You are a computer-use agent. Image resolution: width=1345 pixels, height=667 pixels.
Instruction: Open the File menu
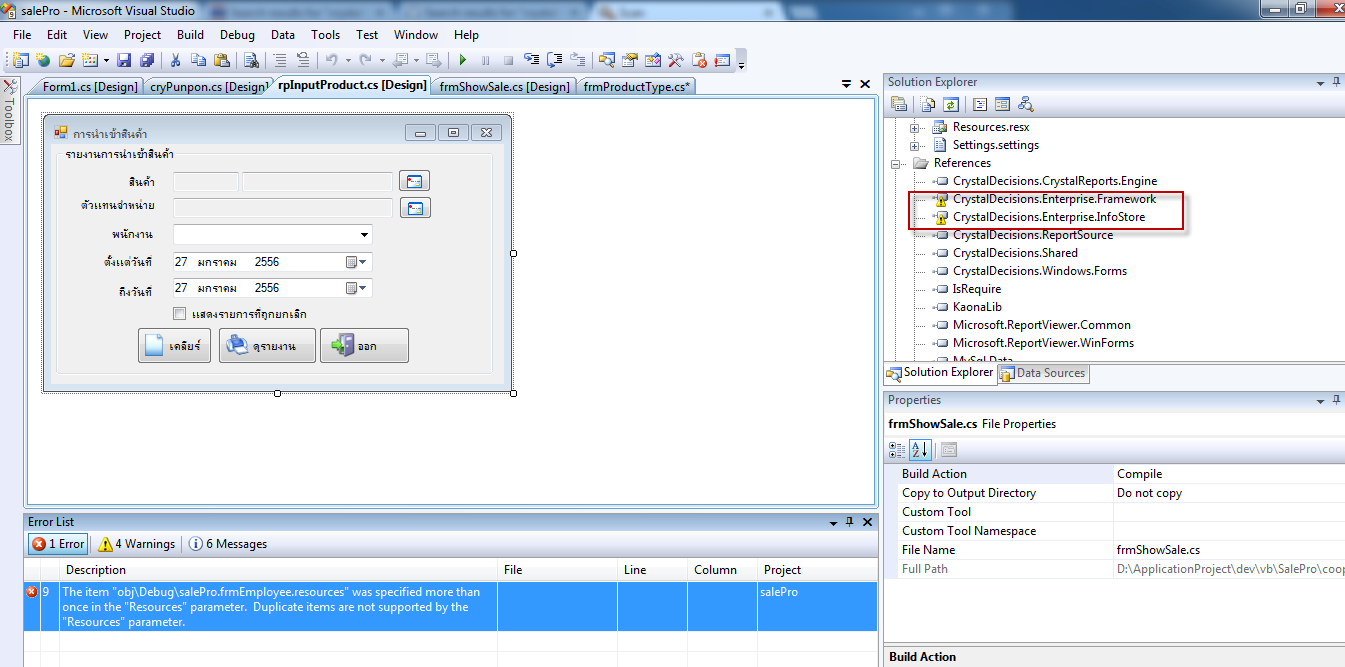(x=22, y=35)
